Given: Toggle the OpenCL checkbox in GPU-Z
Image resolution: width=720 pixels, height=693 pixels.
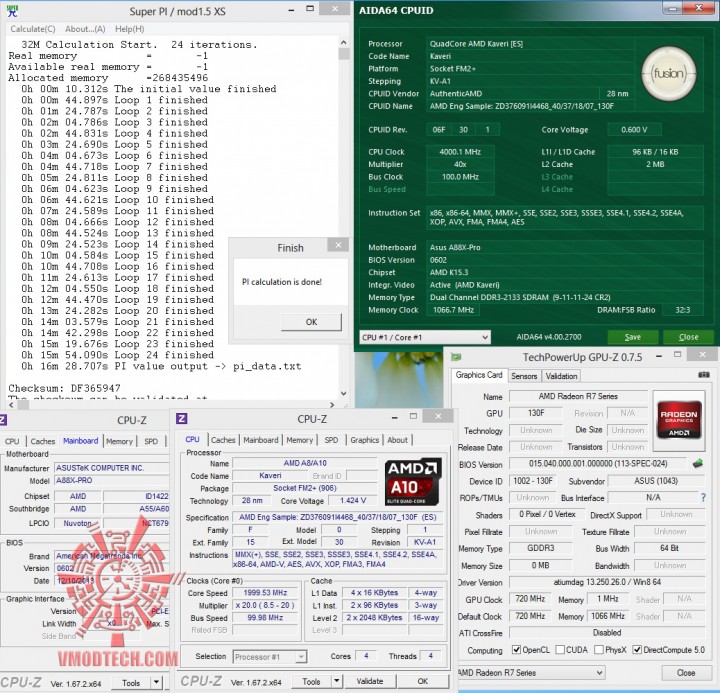Looking at the screenshot, I should click(x=517, y=650).
